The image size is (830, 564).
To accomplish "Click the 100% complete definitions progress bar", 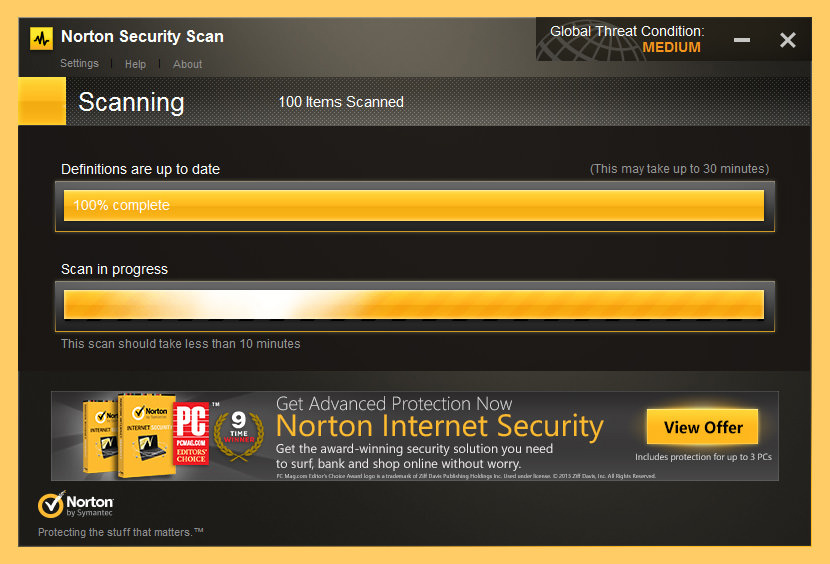I will 414,205.
